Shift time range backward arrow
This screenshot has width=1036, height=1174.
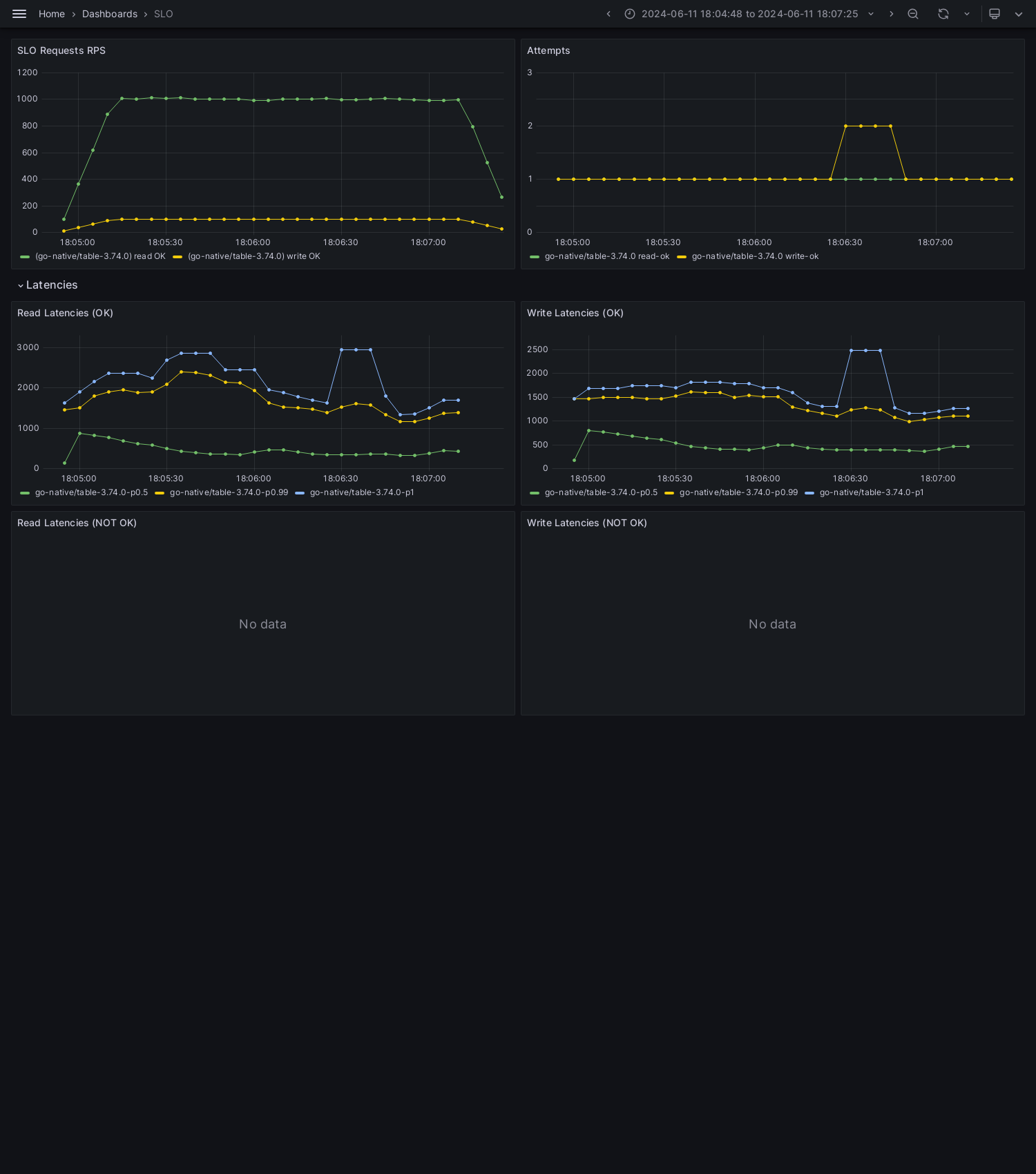(608, 14)
